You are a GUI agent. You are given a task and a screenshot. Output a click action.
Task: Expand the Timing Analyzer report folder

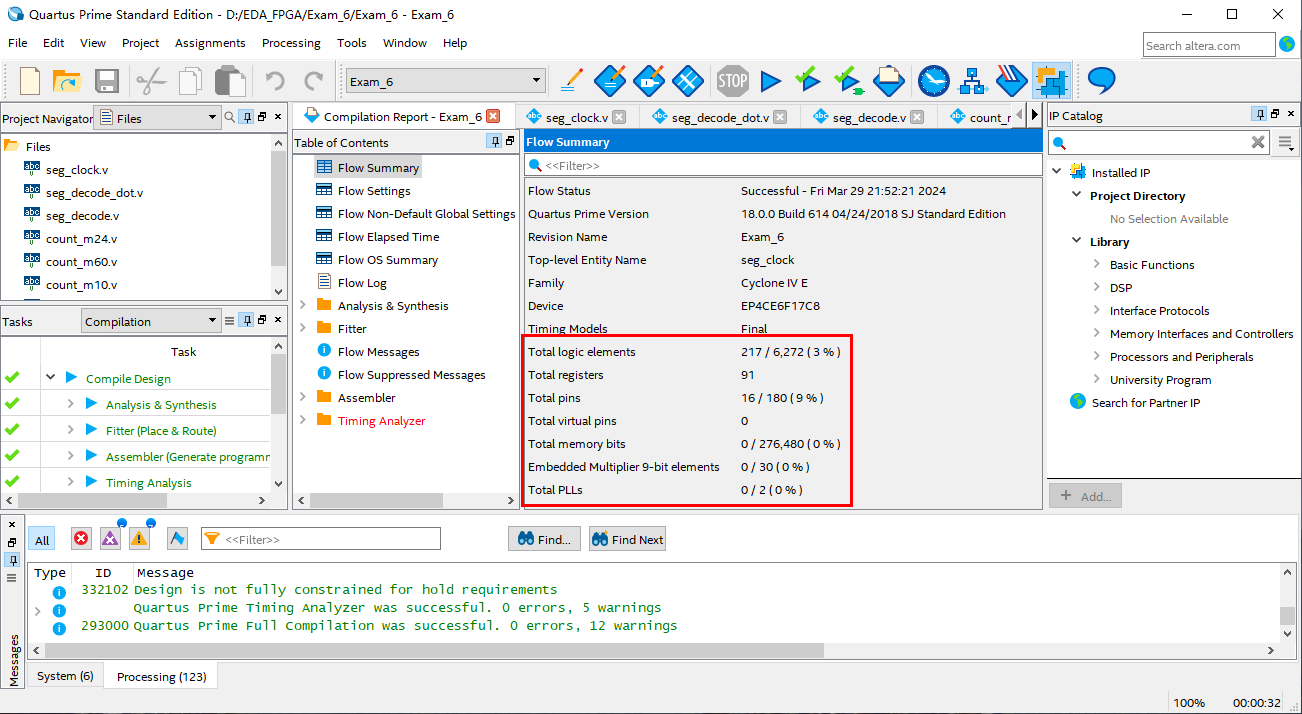click(x=303, y=420)
